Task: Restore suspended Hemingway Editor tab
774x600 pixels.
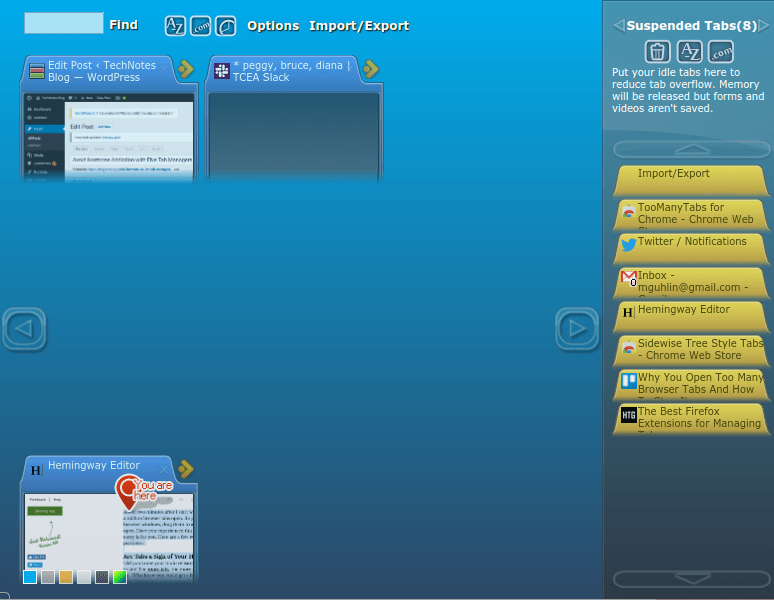Action: pos(691,317)
